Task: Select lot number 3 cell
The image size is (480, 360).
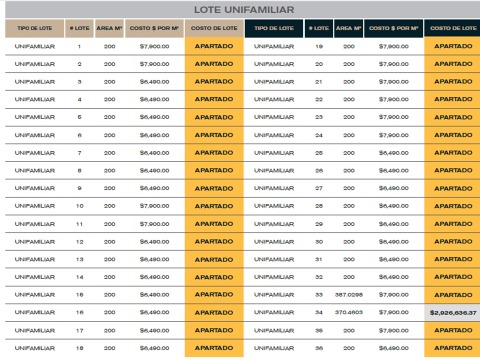Action: point(79,82)
